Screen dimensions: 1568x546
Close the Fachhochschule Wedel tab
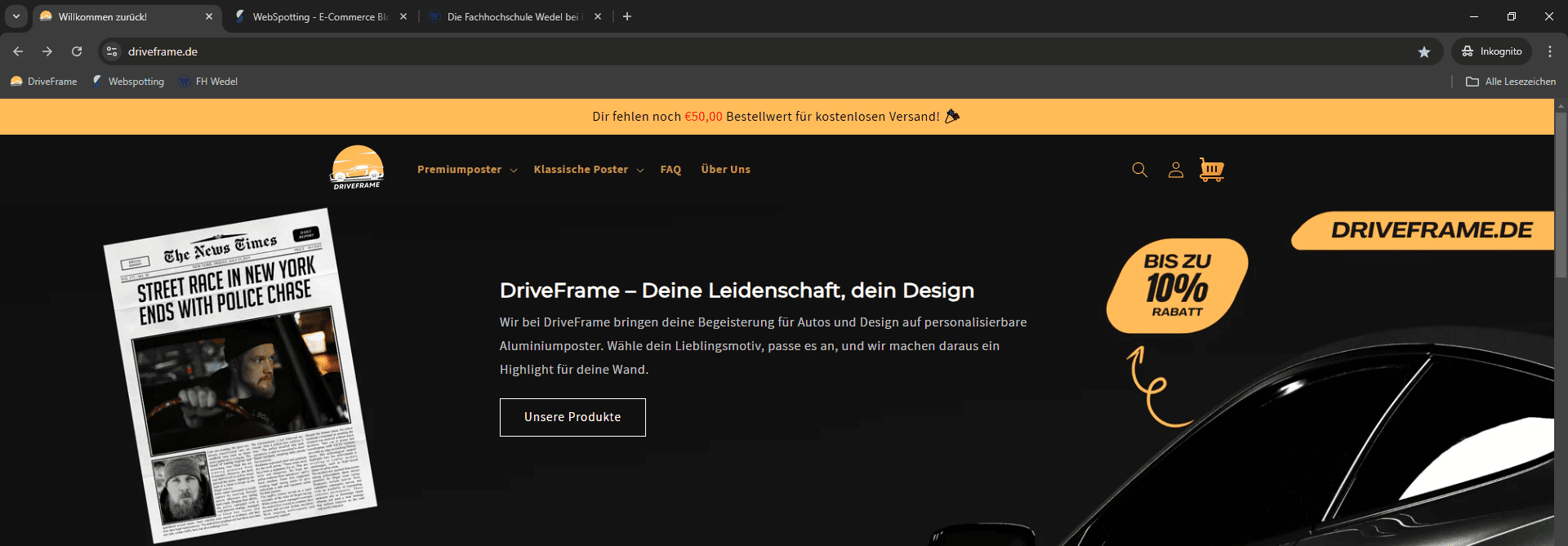(598, 16)
